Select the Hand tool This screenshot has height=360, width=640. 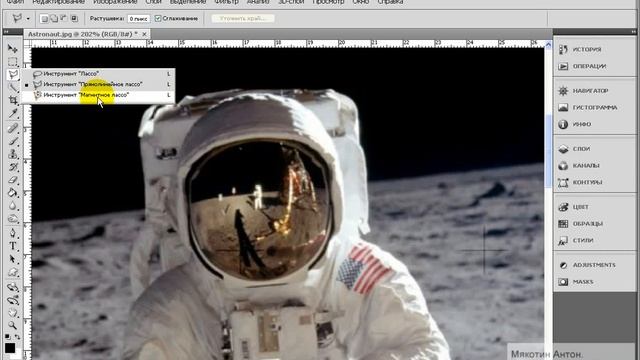click(13, 313)
